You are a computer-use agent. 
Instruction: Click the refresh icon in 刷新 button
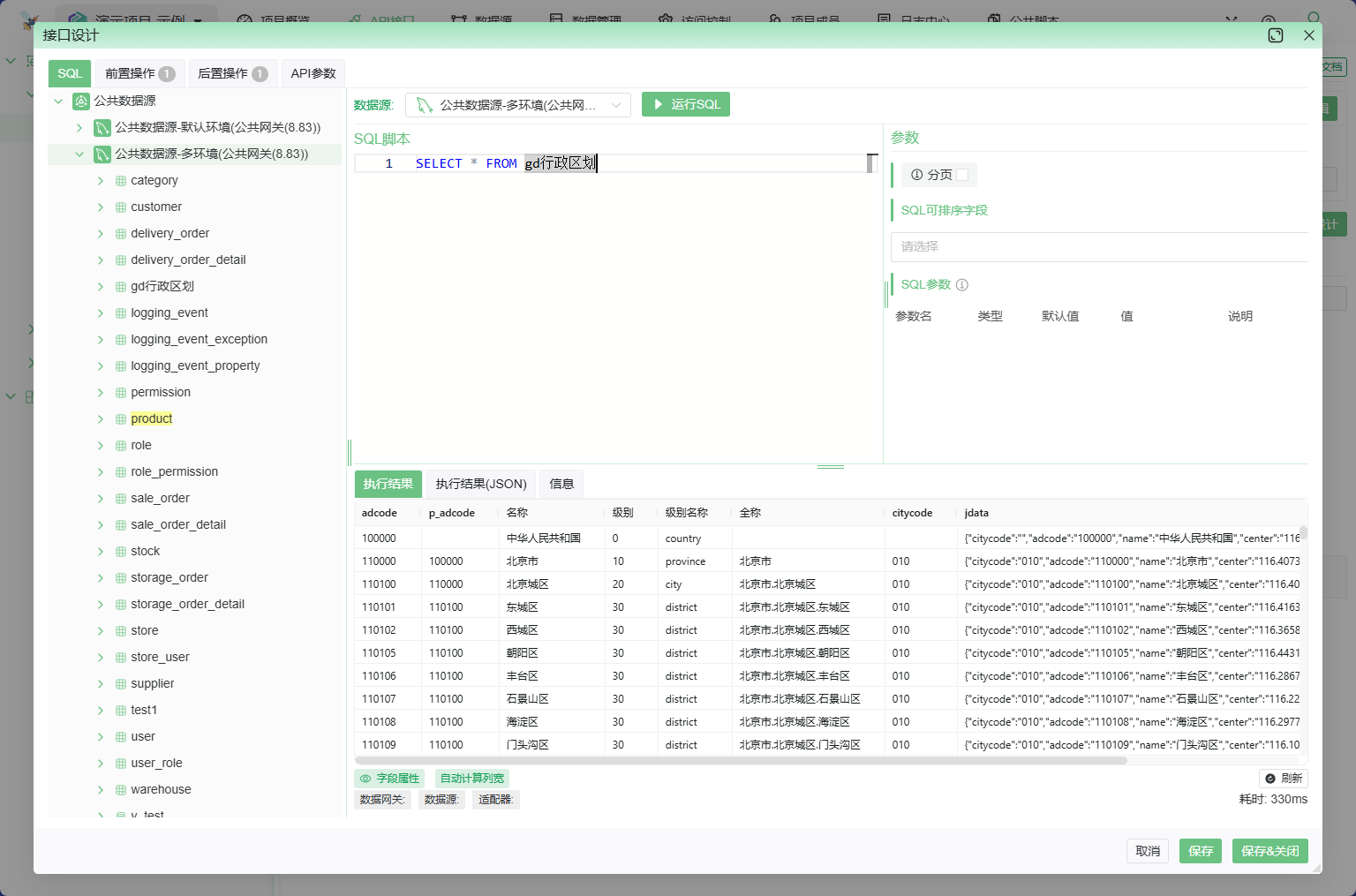[x=1270, y=779]
